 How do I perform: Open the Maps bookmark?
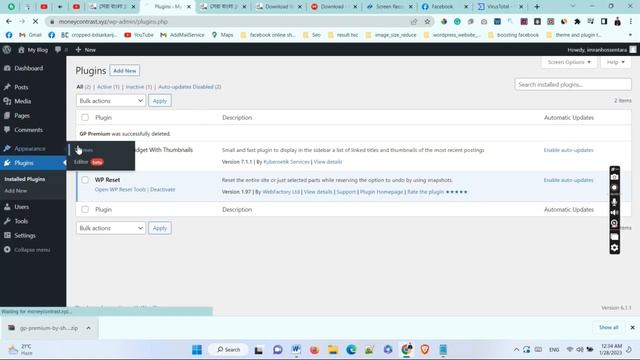(222, 35)
